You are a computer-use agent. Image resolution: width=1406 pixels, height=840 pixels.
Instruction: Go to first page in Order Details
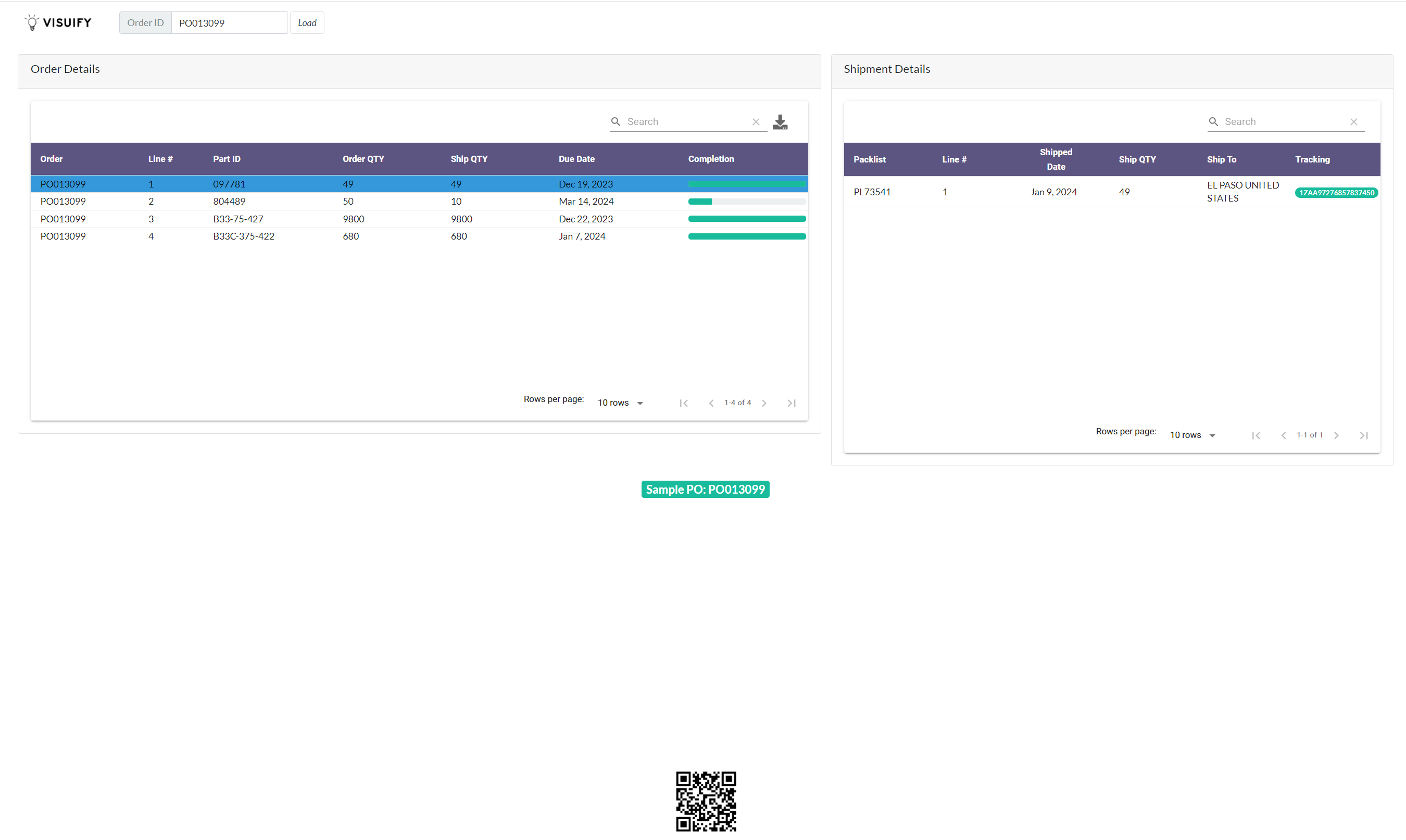coord(684,403)
